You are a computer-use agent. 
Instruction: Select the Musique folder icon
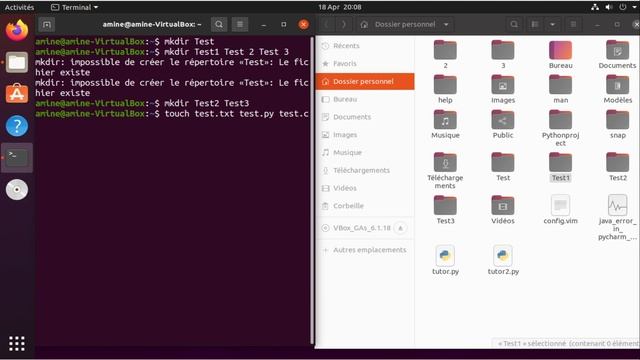coord(445,124)
